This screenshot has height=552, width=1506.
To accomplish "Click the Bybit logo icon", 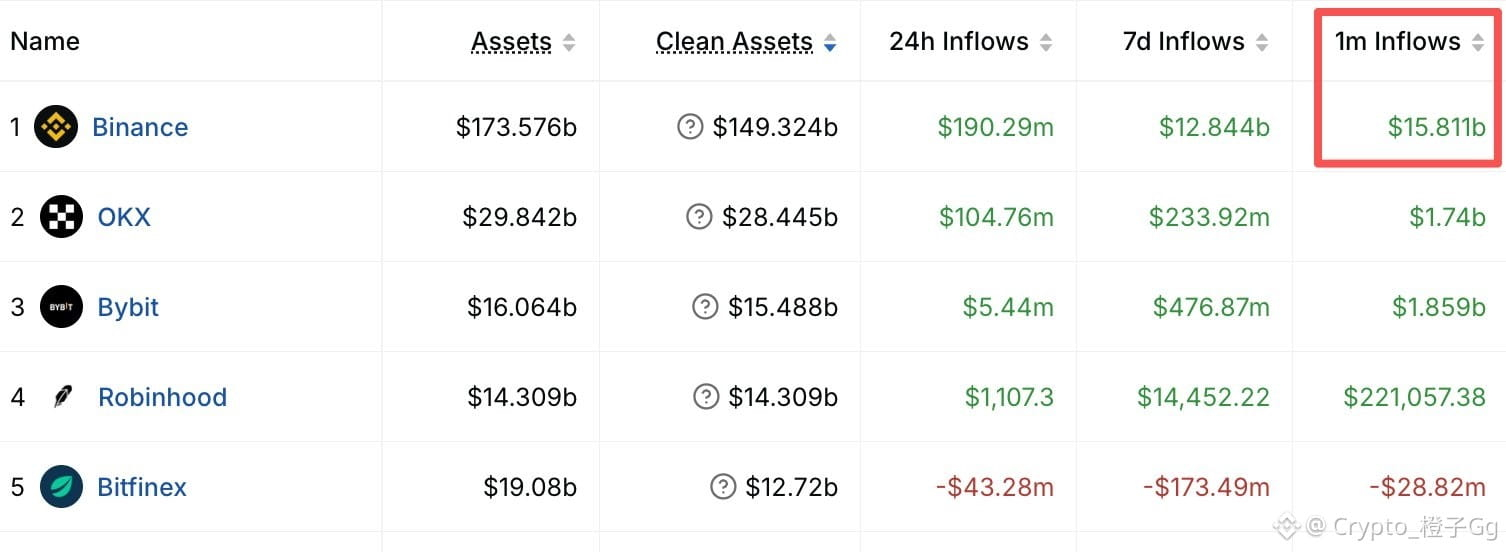I will (61, 307).
